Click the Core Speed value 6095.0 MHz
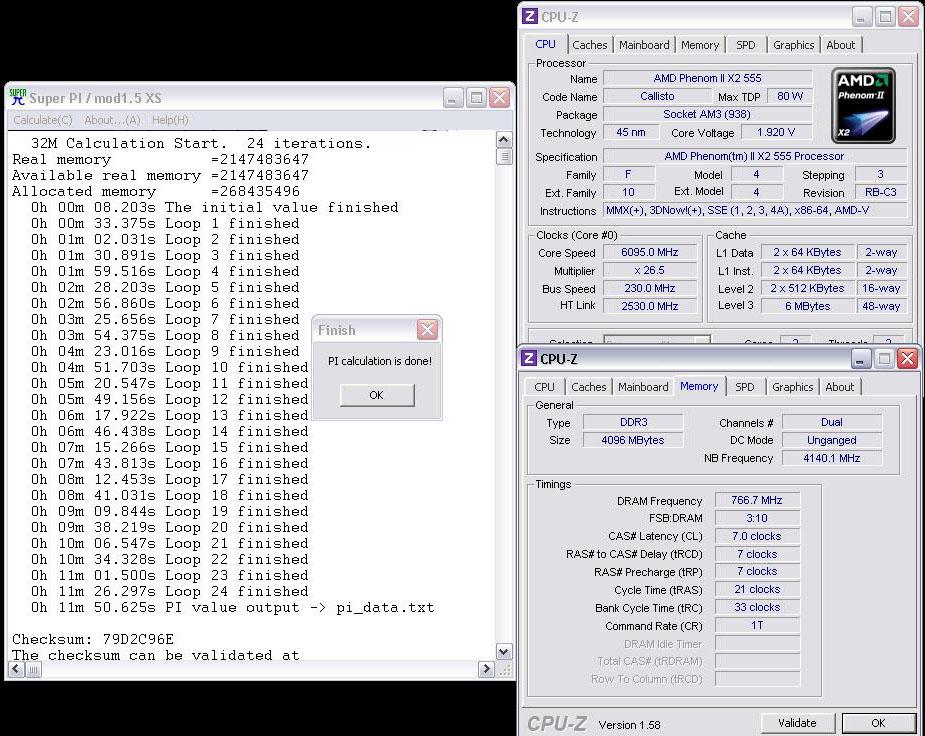 pos(650,252)
